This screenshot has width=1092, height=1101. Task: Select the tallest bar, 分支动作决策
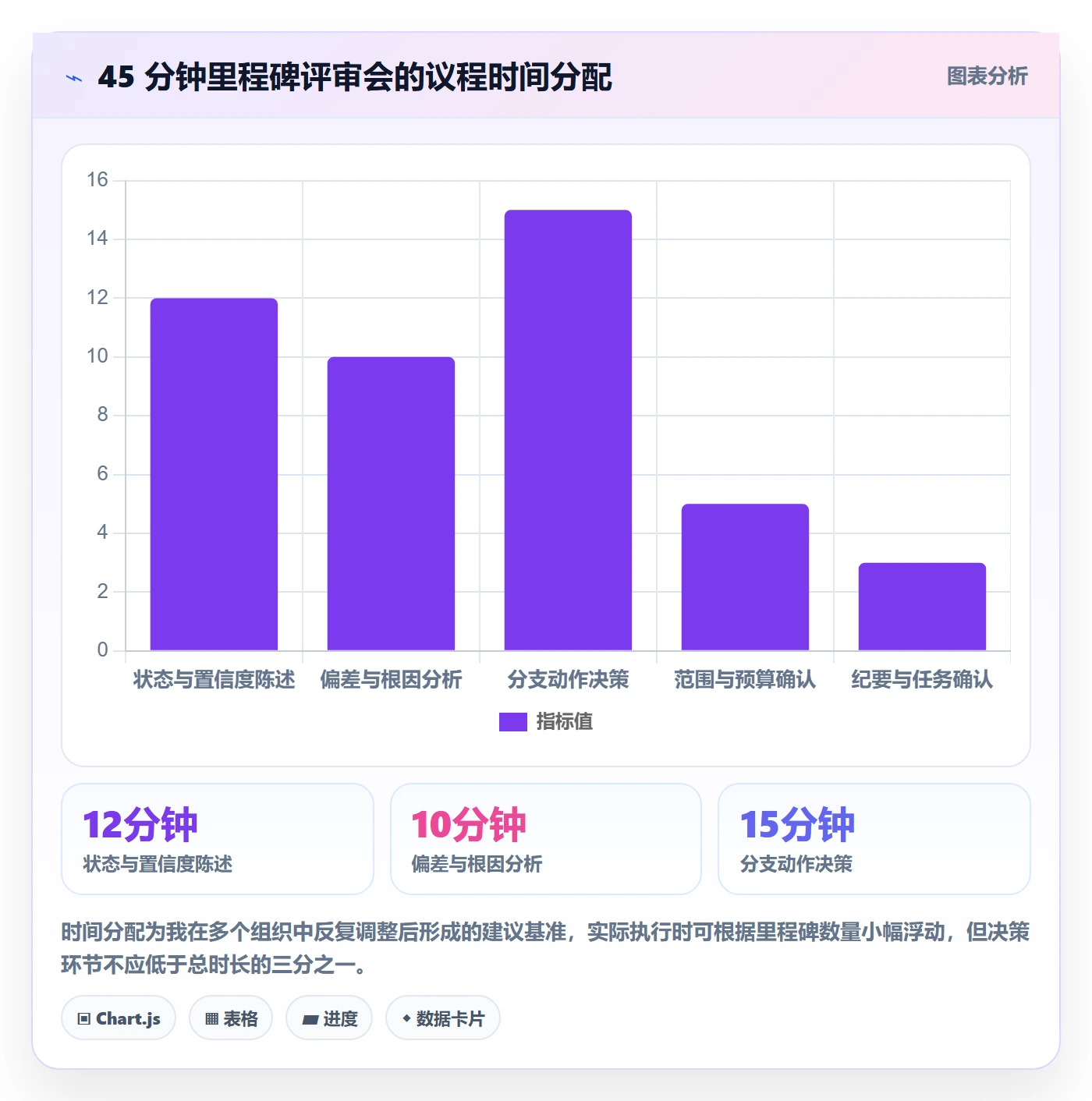(568, 430)
